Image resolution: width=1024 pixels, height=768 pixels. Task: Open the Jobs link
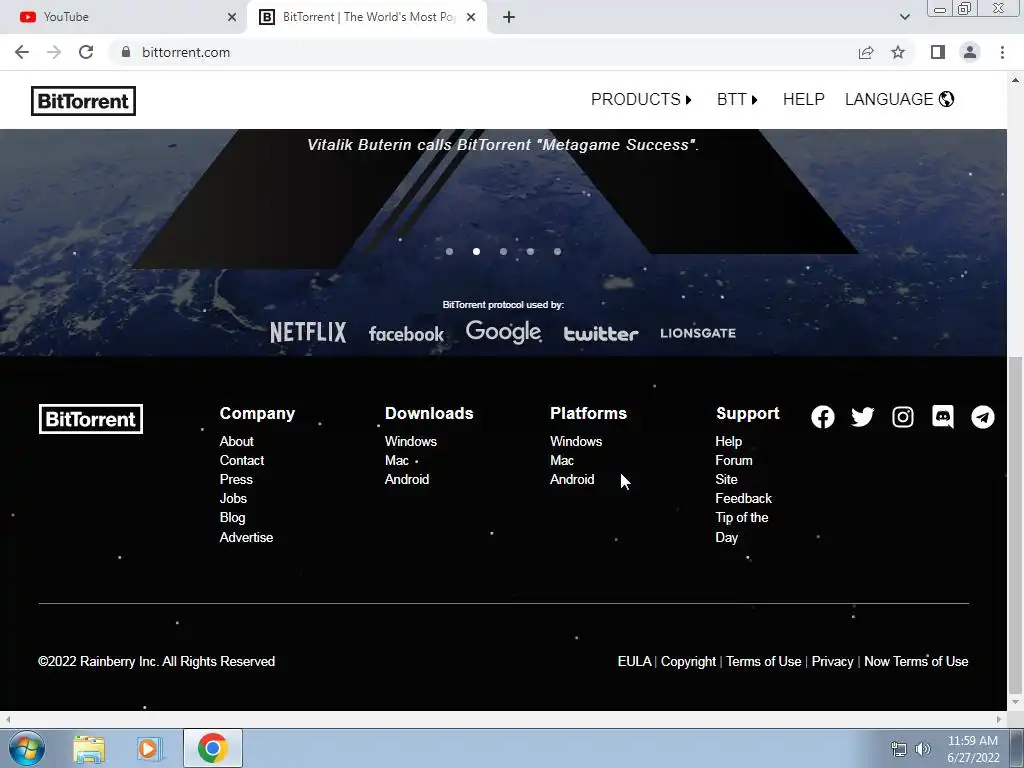click(x=233, y=498)
